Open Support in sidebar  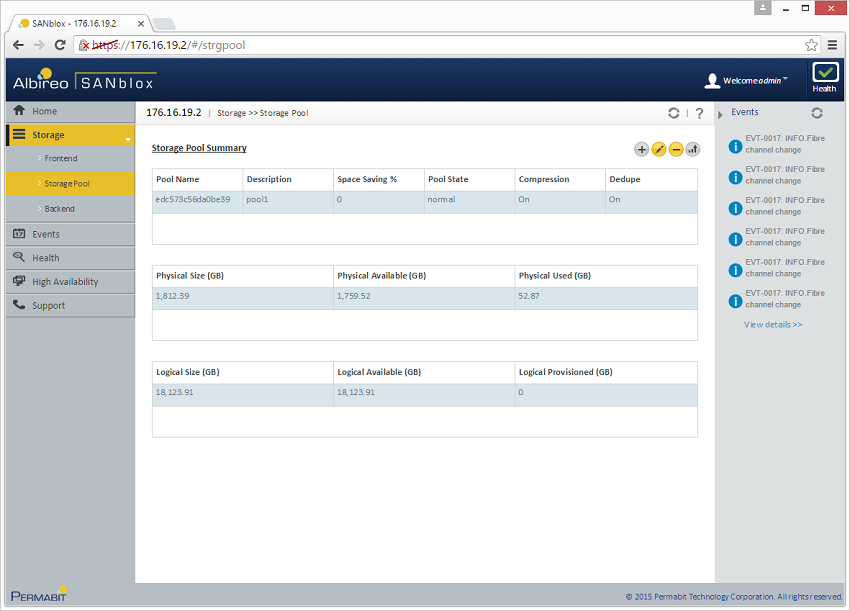70,306
